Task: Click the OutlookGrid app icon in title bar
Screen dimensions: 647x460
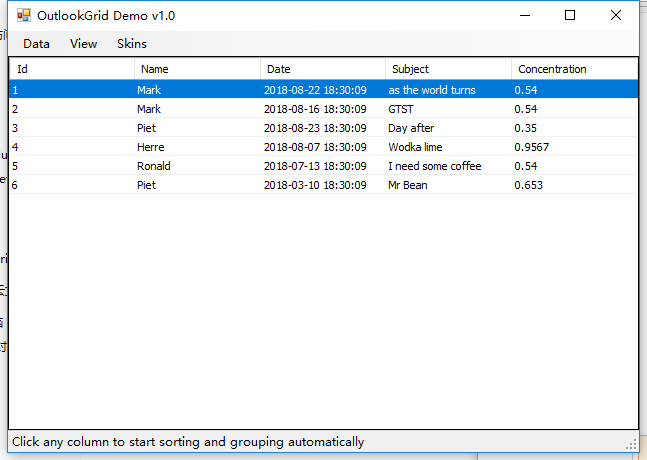Action: tap(24, 15)
